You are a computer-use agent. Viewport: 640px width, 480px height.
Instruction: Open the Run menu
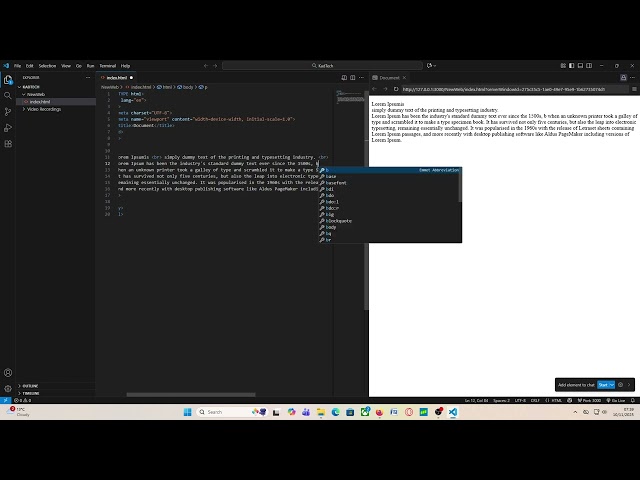90,66
